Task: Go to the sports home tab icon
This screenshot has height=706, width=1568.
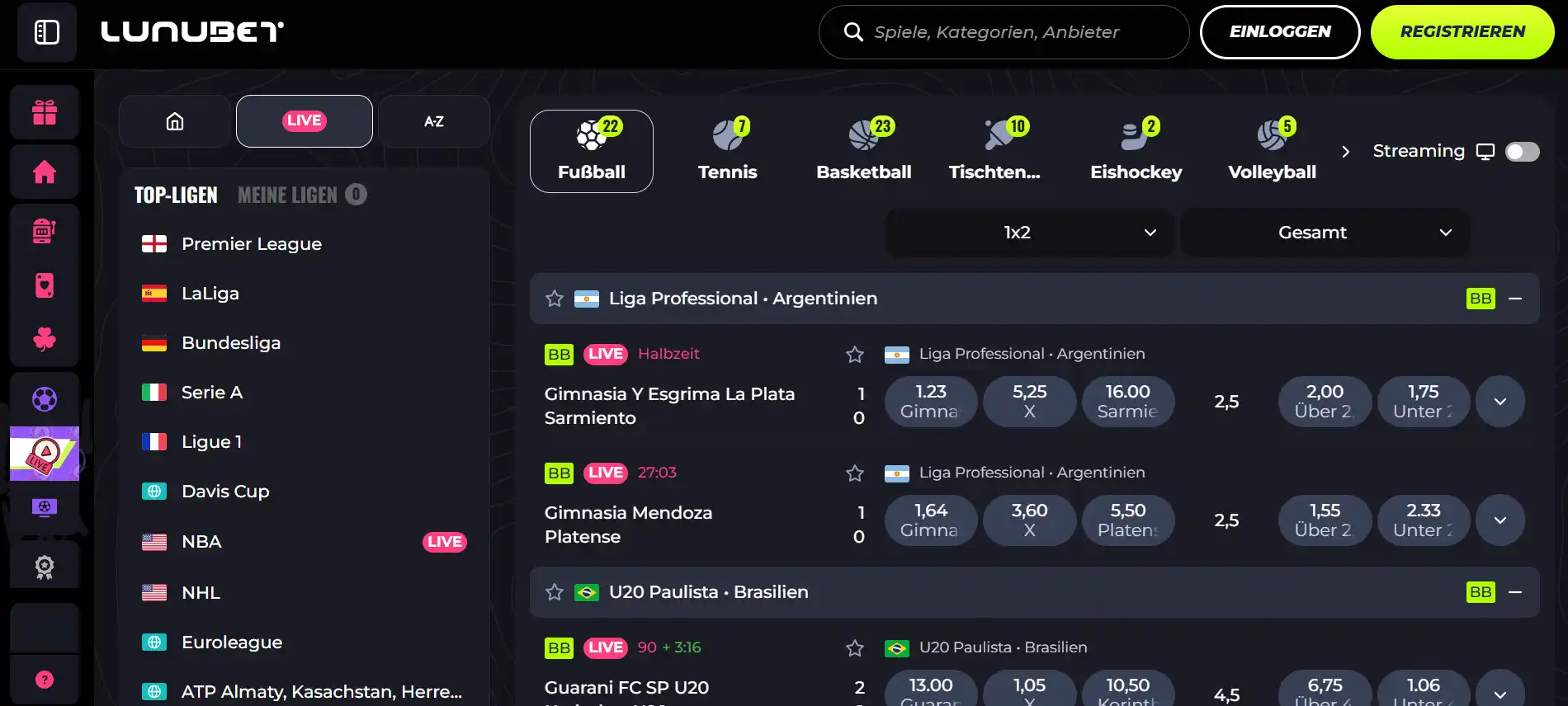Action: pos(175,121)
